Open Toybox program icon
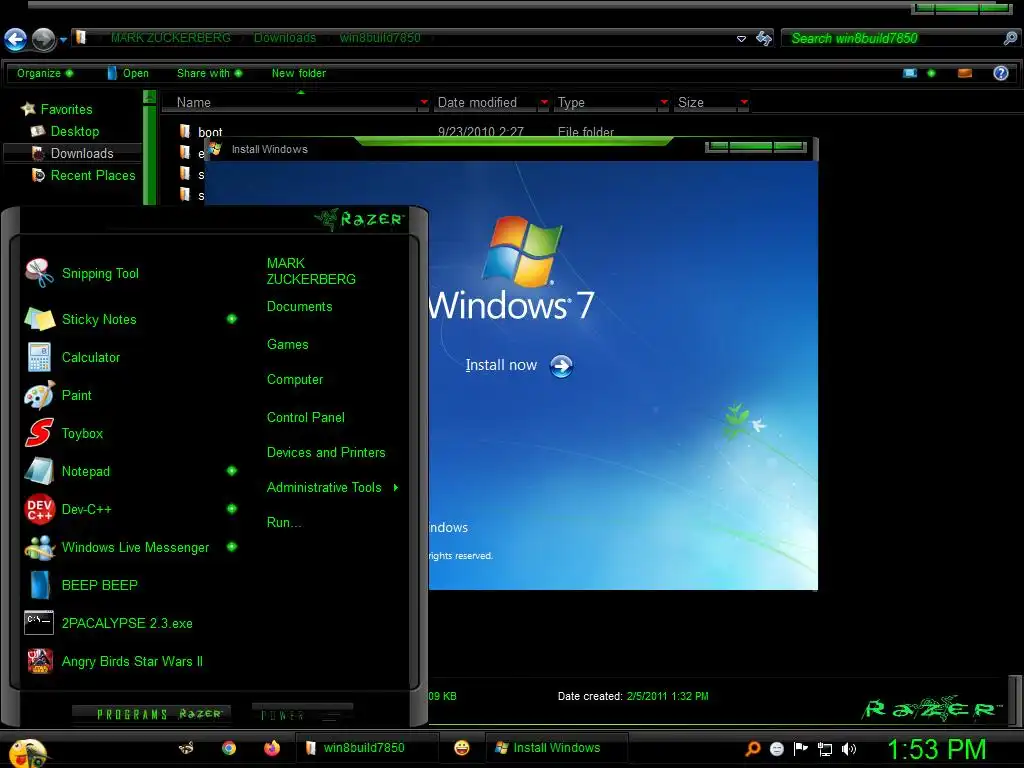 tap(39, 433)
